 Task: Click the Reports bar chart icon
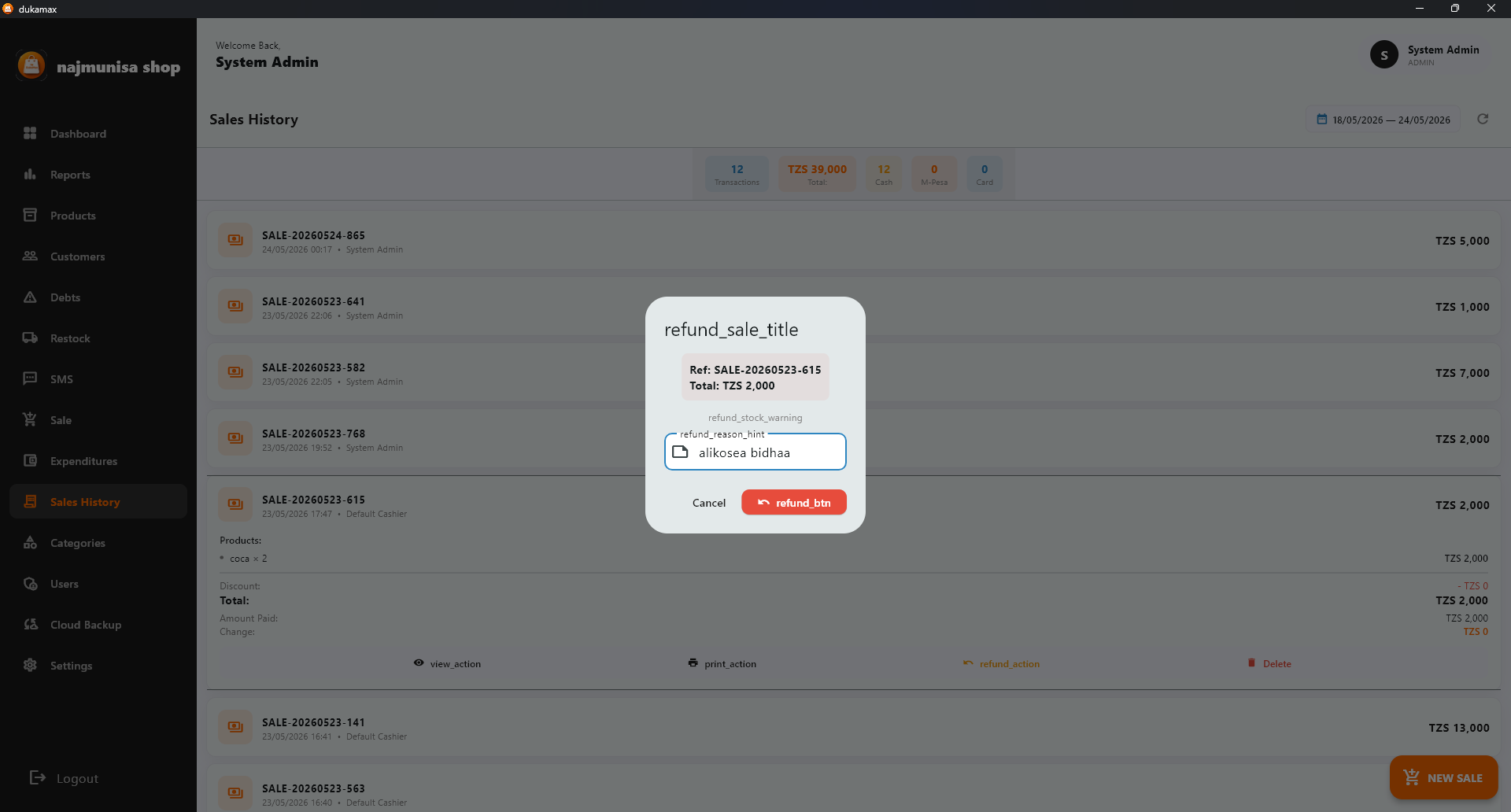coord(30,174)
